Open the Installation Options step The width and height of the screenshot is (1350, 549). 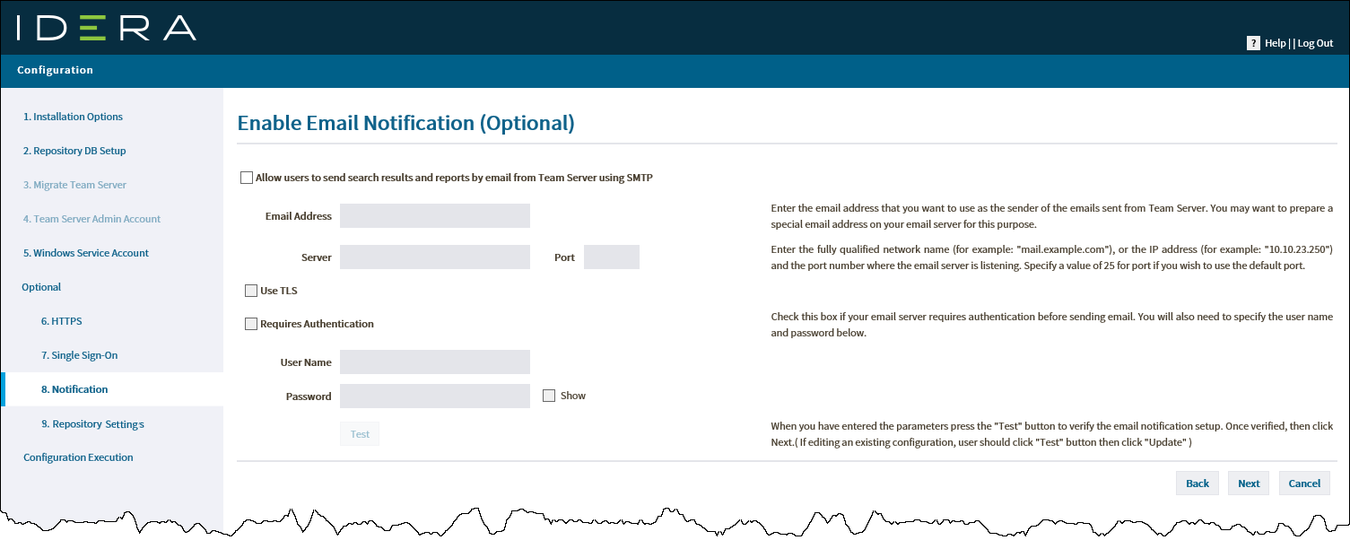click(73, 117)
